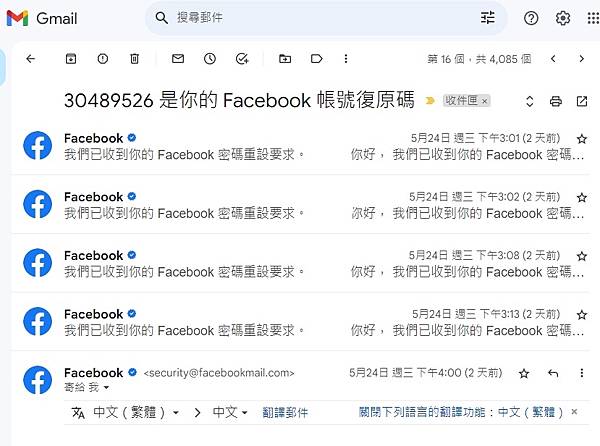Expand or collapse all messages
The height and width of the screenshot is (446, 600).
click(530, 101)
